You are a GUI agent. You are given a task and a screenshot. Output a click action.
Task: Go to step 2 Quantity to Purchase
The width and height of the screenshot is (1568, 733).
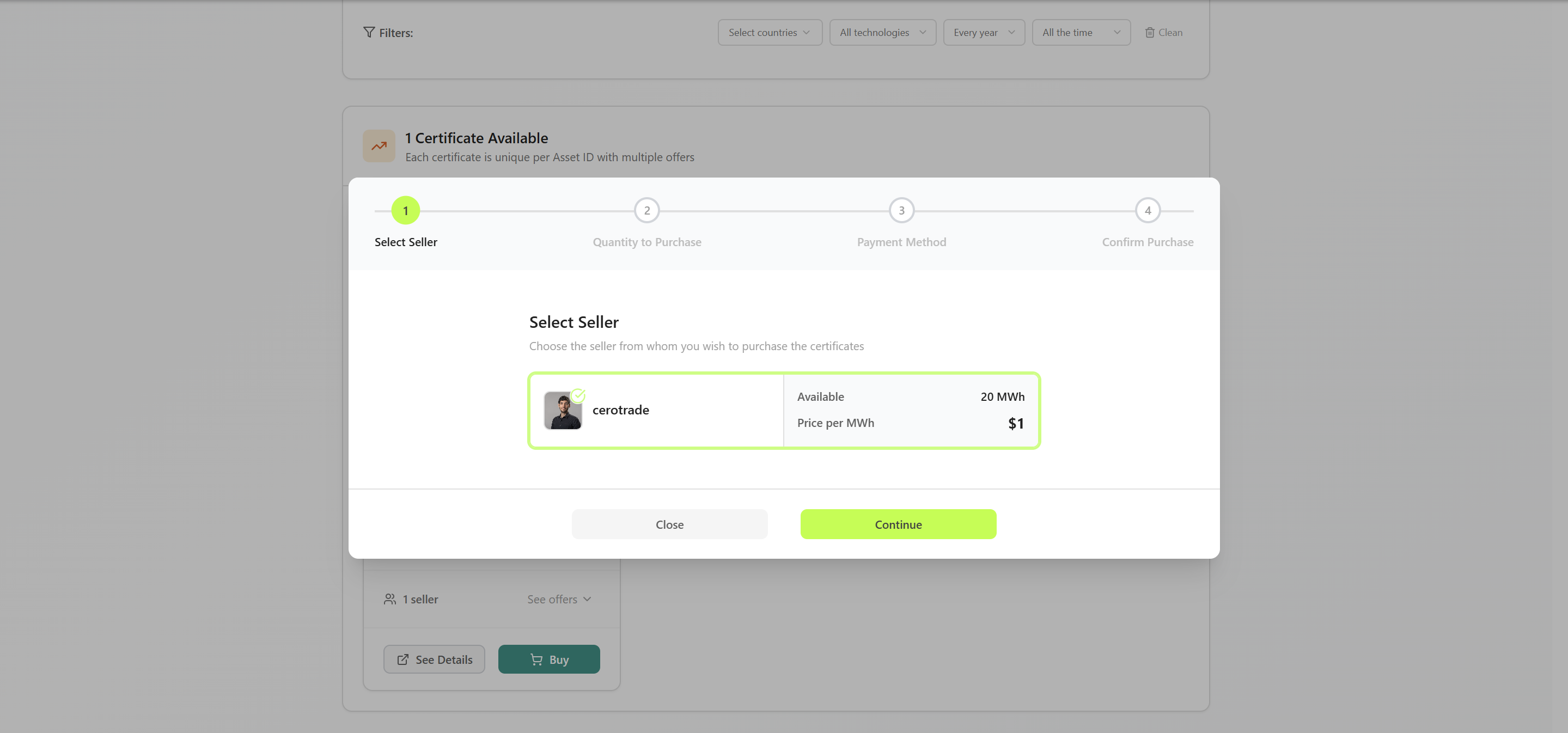pyautogui.click(x=646, y=211)
